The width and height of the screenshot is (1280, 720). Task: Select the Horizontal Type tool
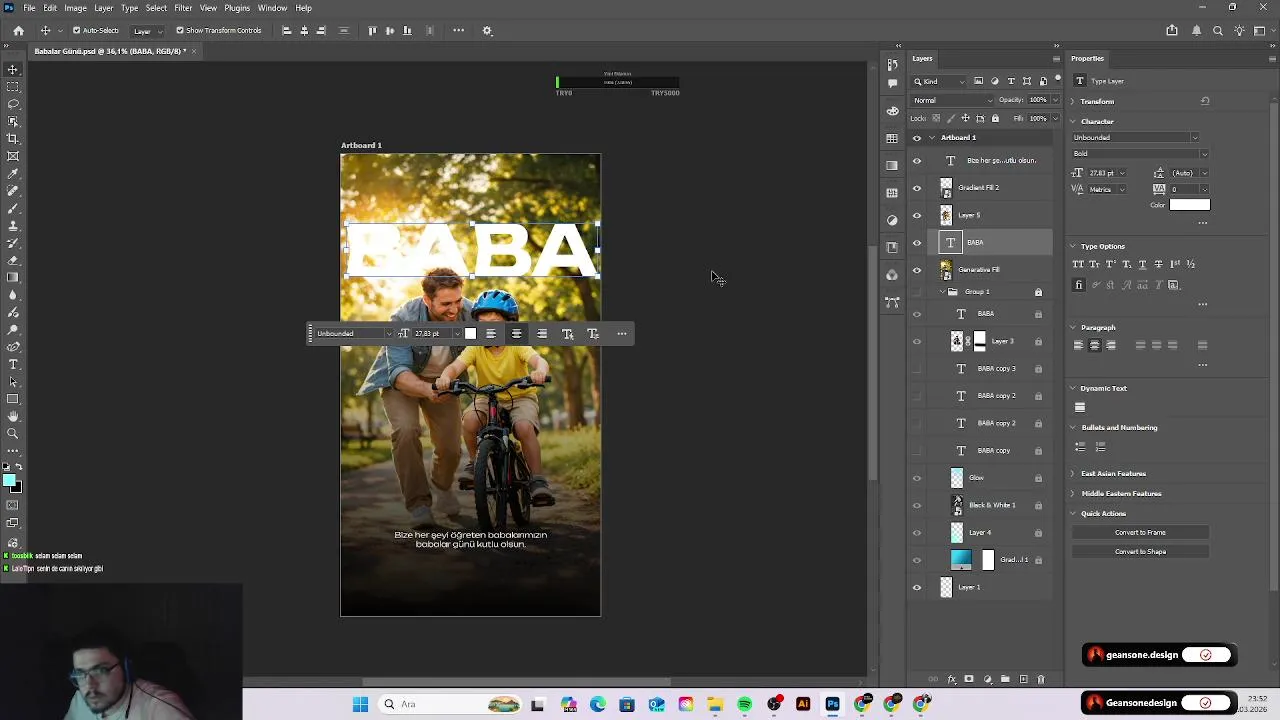(x=13, y=364)
